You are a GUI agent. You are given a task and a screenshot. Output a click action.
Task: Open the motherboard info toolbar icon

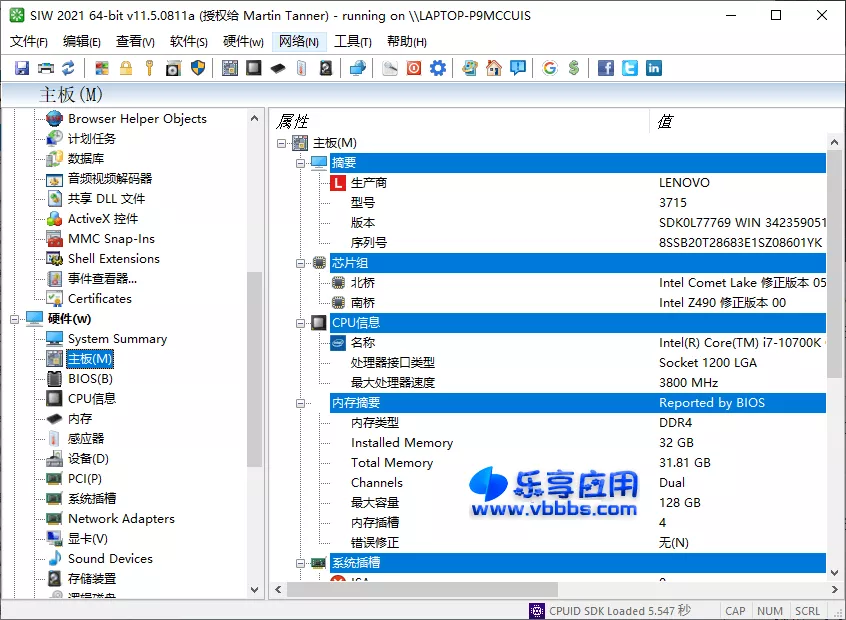pyautogui.click(x=228, y=67)
